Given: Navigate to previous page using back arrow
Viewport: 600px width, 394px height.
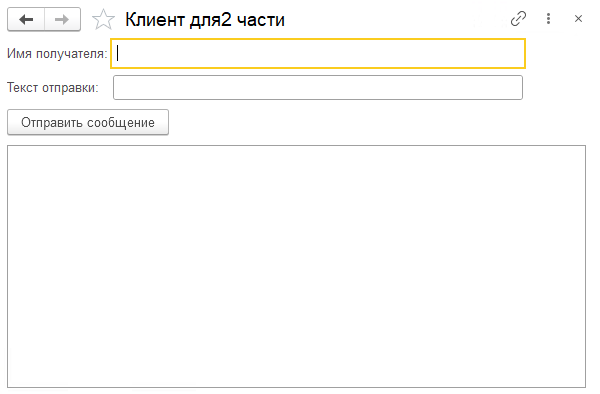Looking at the screenshot, I should 26,19.
